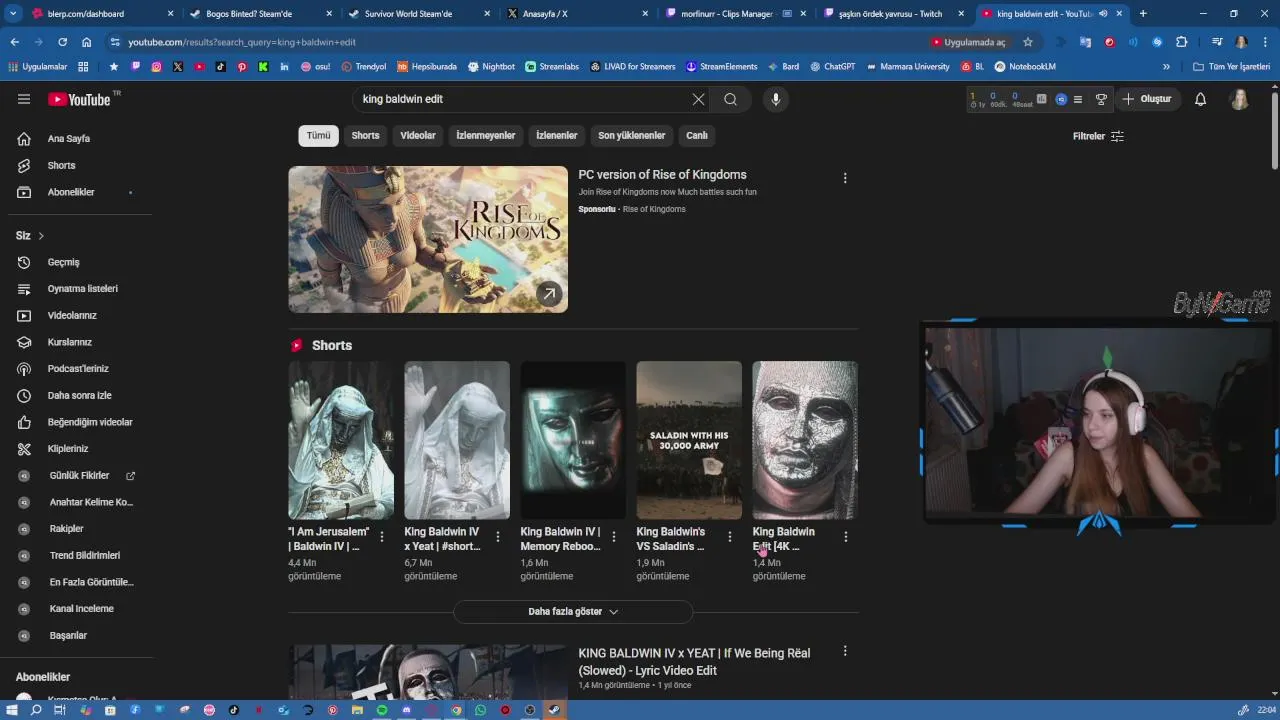This screenshot has width=1280, height=720.
Task: Open options for King Baldwin Edit 4K short
Action: click(846, 537)
